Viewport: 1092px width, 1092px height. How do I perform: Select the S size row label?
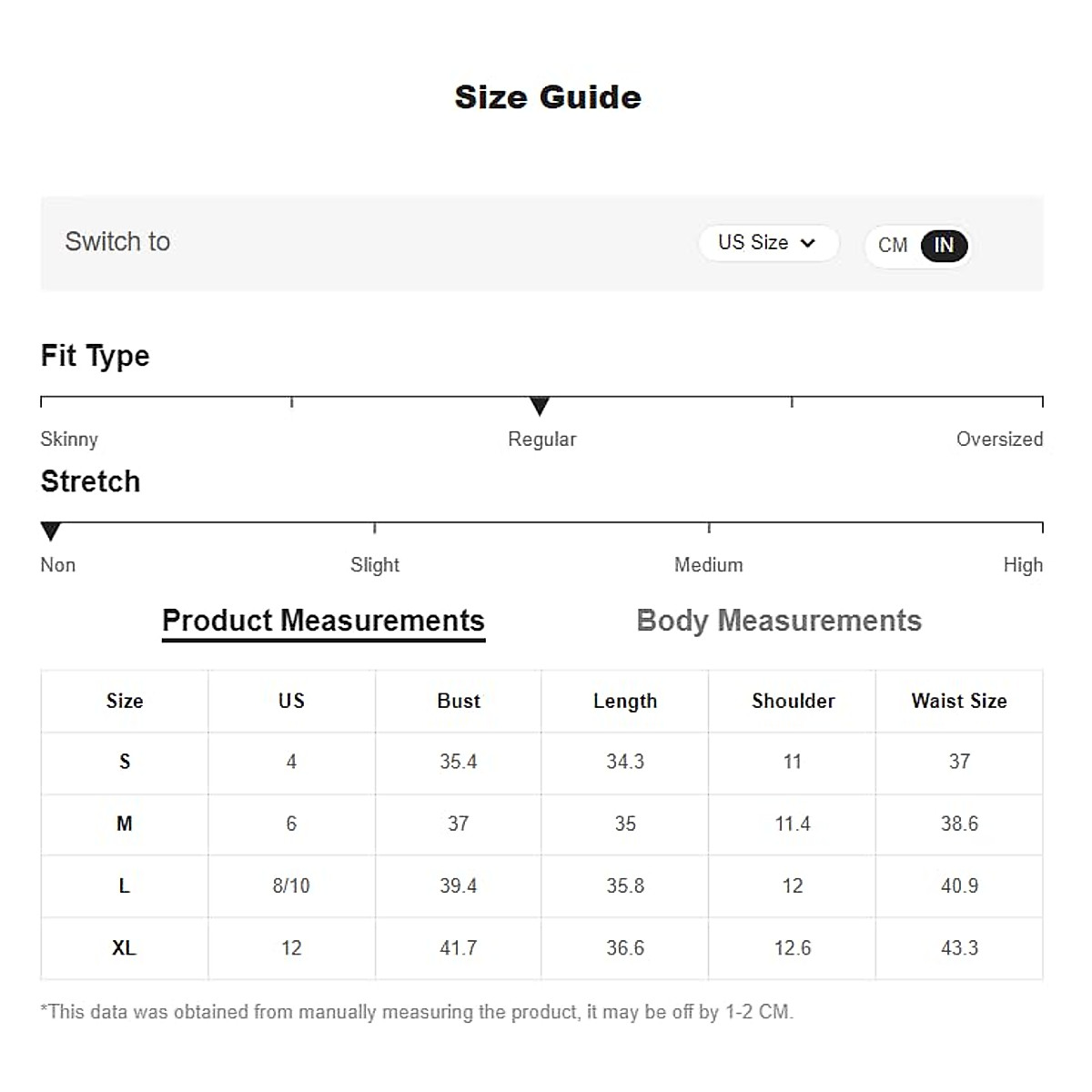click(x=125, y=762)
